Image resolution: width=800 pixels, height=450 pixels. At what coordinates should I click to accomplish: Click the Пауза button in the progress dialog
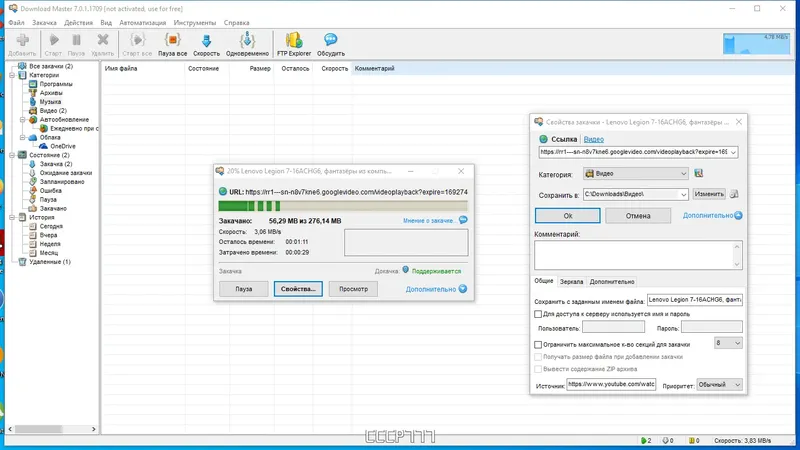[x=243, y=289]
